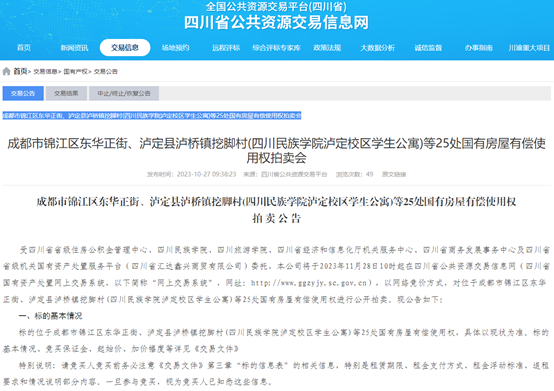Switch to the 中止/终止/恢复公告 tab

click(124, 93)
